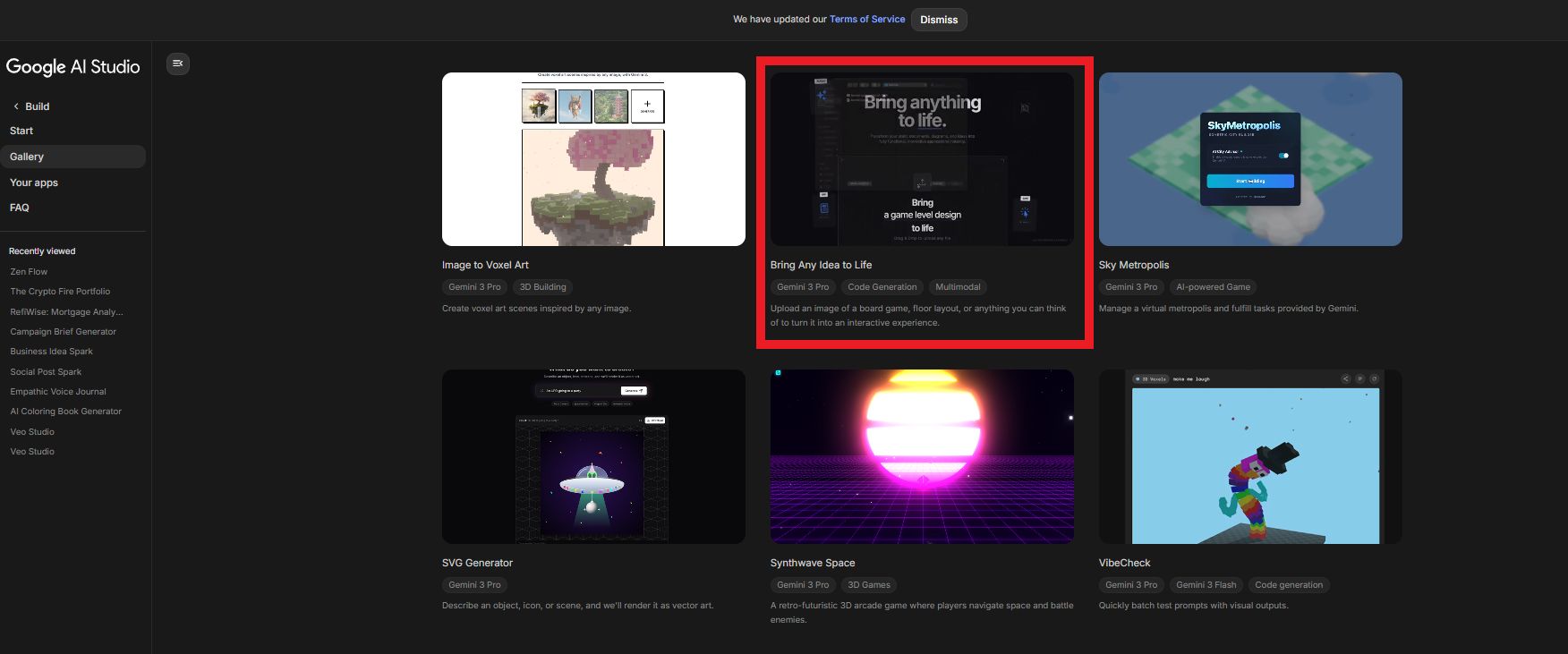Dismiss the Terms of Service notice

click(939, 20)
